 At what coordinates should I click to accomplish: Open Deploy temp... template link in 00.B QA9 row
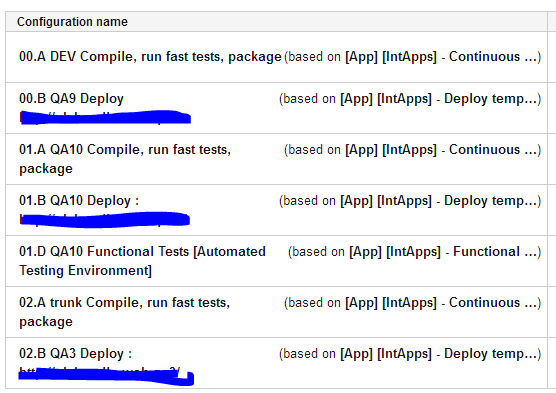438,99
